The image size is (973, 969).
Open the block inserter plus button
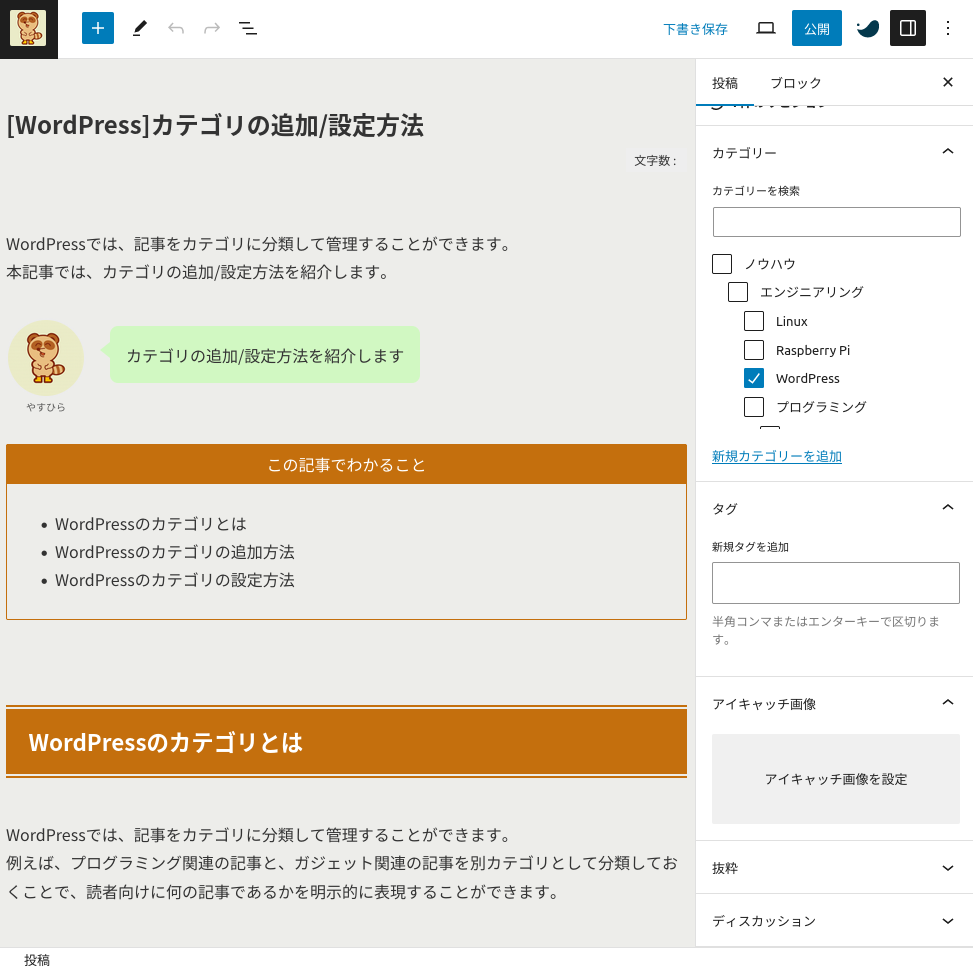pyautogui.click(x=98, y=29)
